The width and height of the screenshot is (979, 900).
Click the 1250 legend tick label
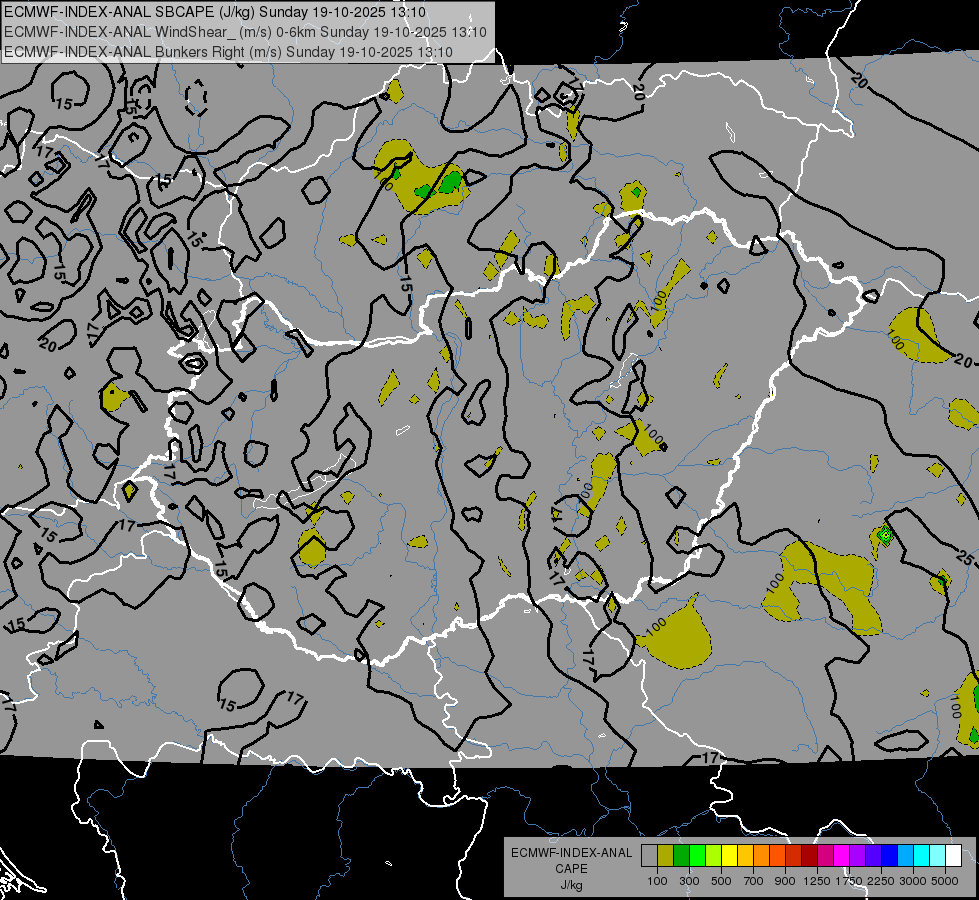(x=817, y=881)
